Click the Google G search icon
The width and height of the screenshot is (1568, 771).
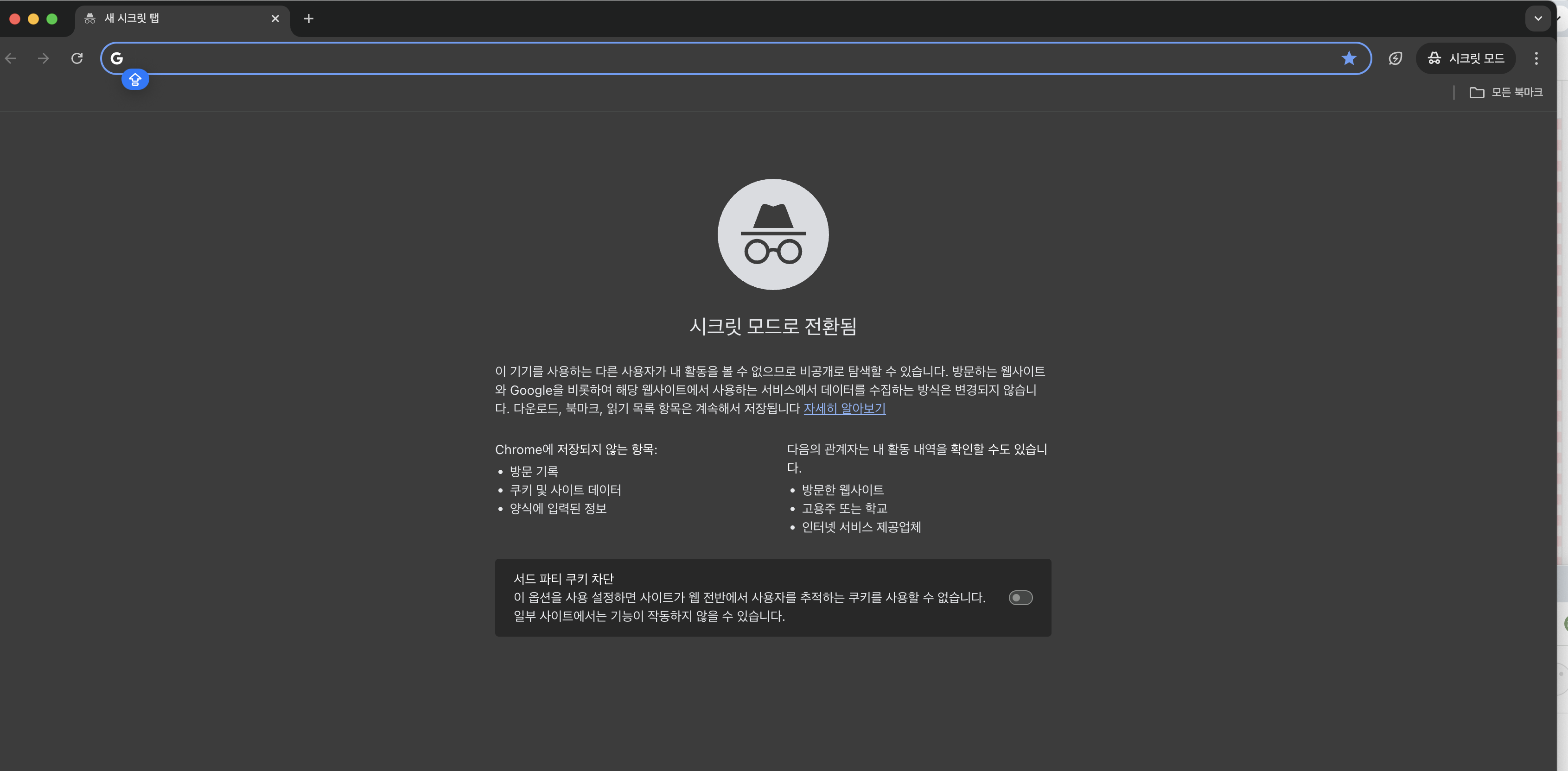pos(117,58)
